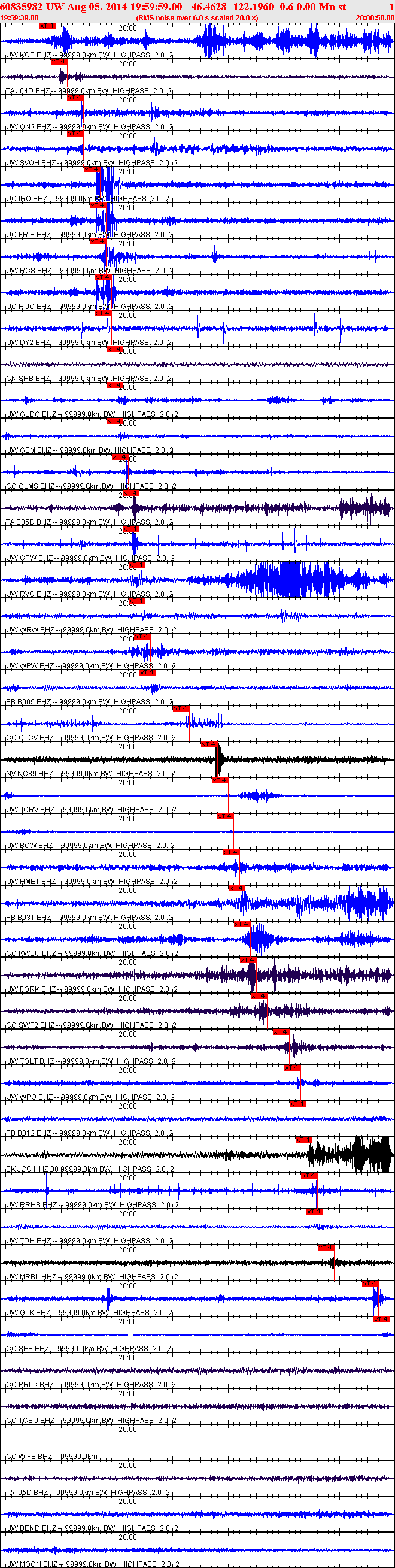Select the station label 'UW GPW EHZ'
395x1568 pixels.
[29, 558]
